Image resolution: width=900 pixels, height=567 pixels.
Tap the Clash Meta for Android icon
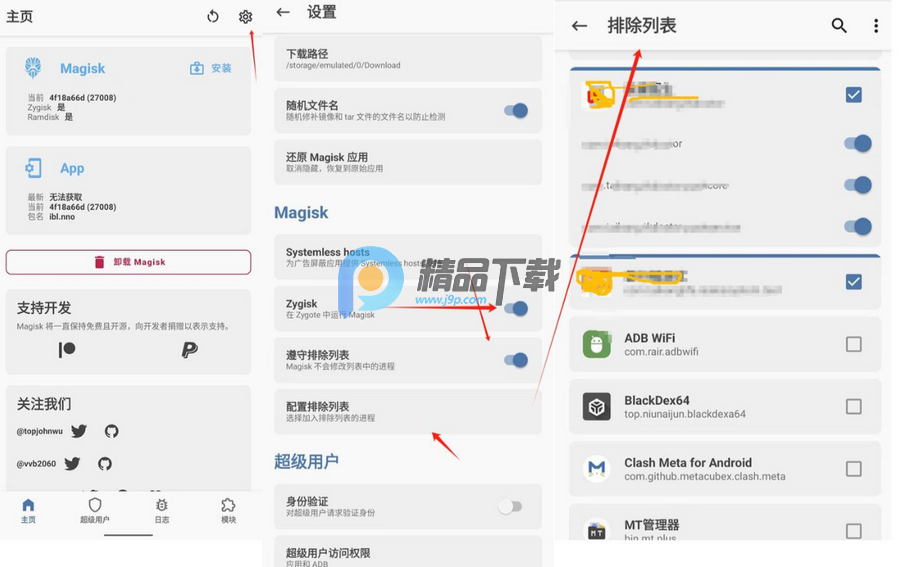[x=597, y=469]
